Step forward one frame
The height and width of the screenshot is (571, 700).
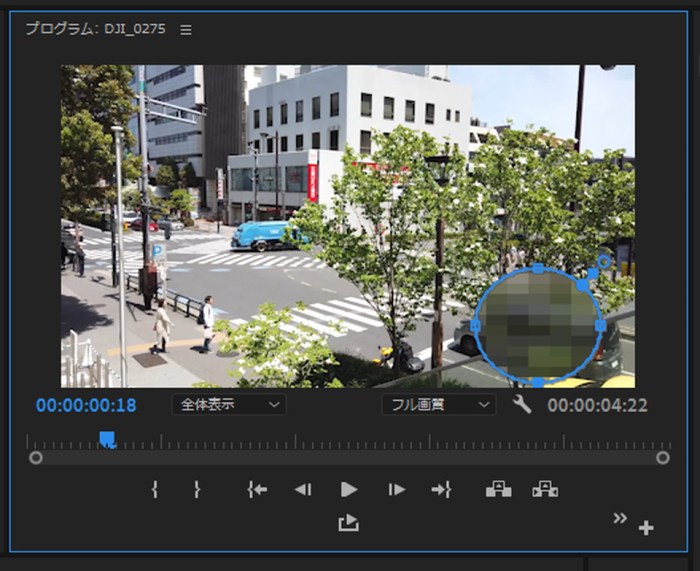tap(396, 490)
